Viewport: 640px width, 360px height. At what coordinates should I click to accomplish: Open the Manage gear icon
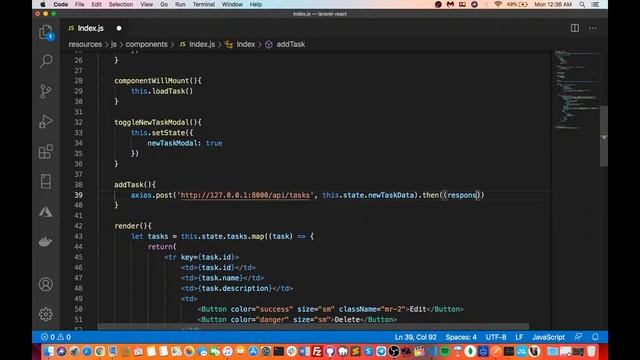click(x=46, y=314)
